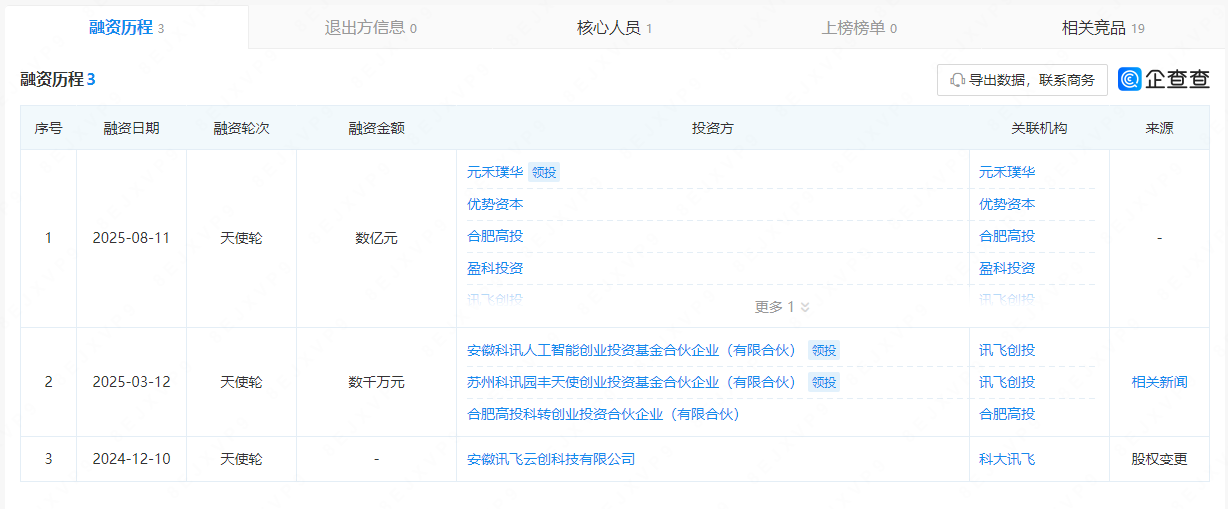The width and height of the screenshot is (1228, 509).
Task: Click 讯飞创投 beside 安徽科讯人工智能 row
Action: click(1007, 350)
